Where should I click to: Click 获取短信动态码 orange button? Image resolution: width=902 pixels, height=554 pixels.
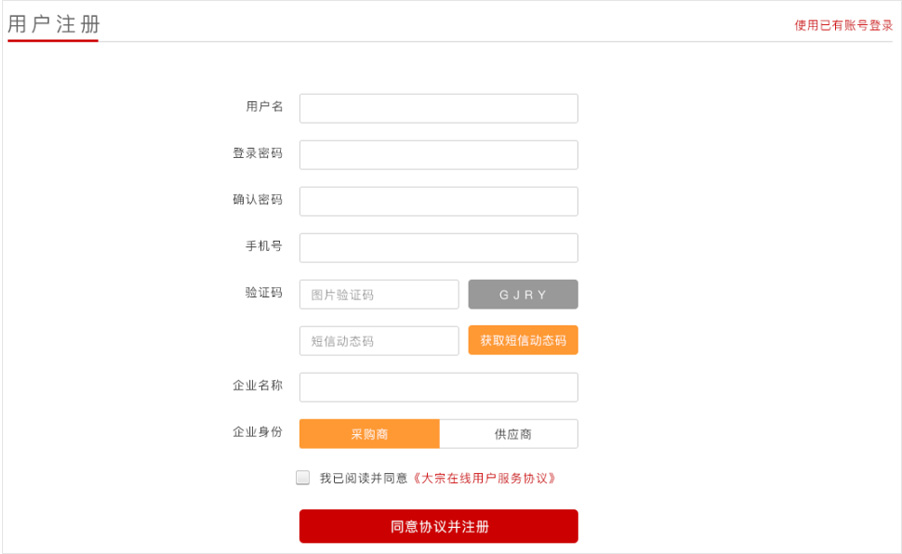(523, 340)
